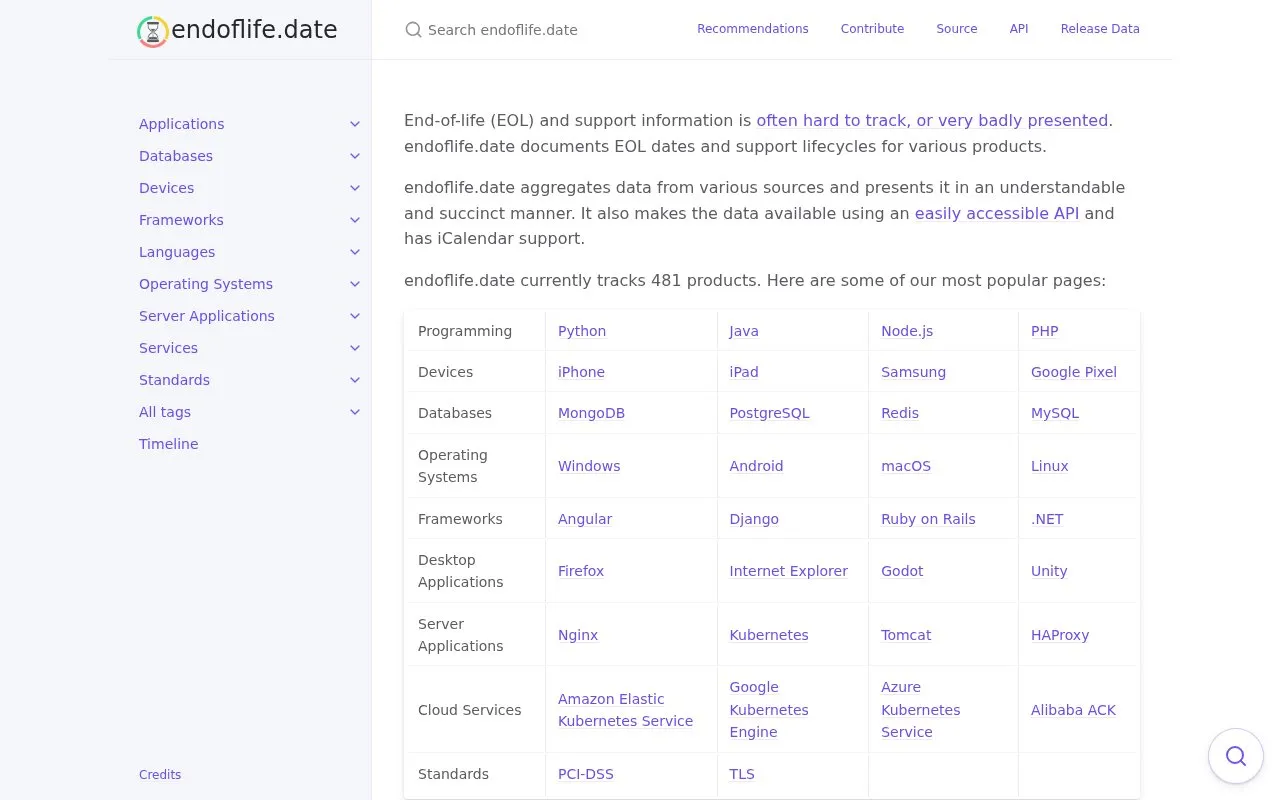The height and width of the screenshot is (800, 1280).
Task: Expand the Frameworks category chevron
Action: [x=355, y=220]
